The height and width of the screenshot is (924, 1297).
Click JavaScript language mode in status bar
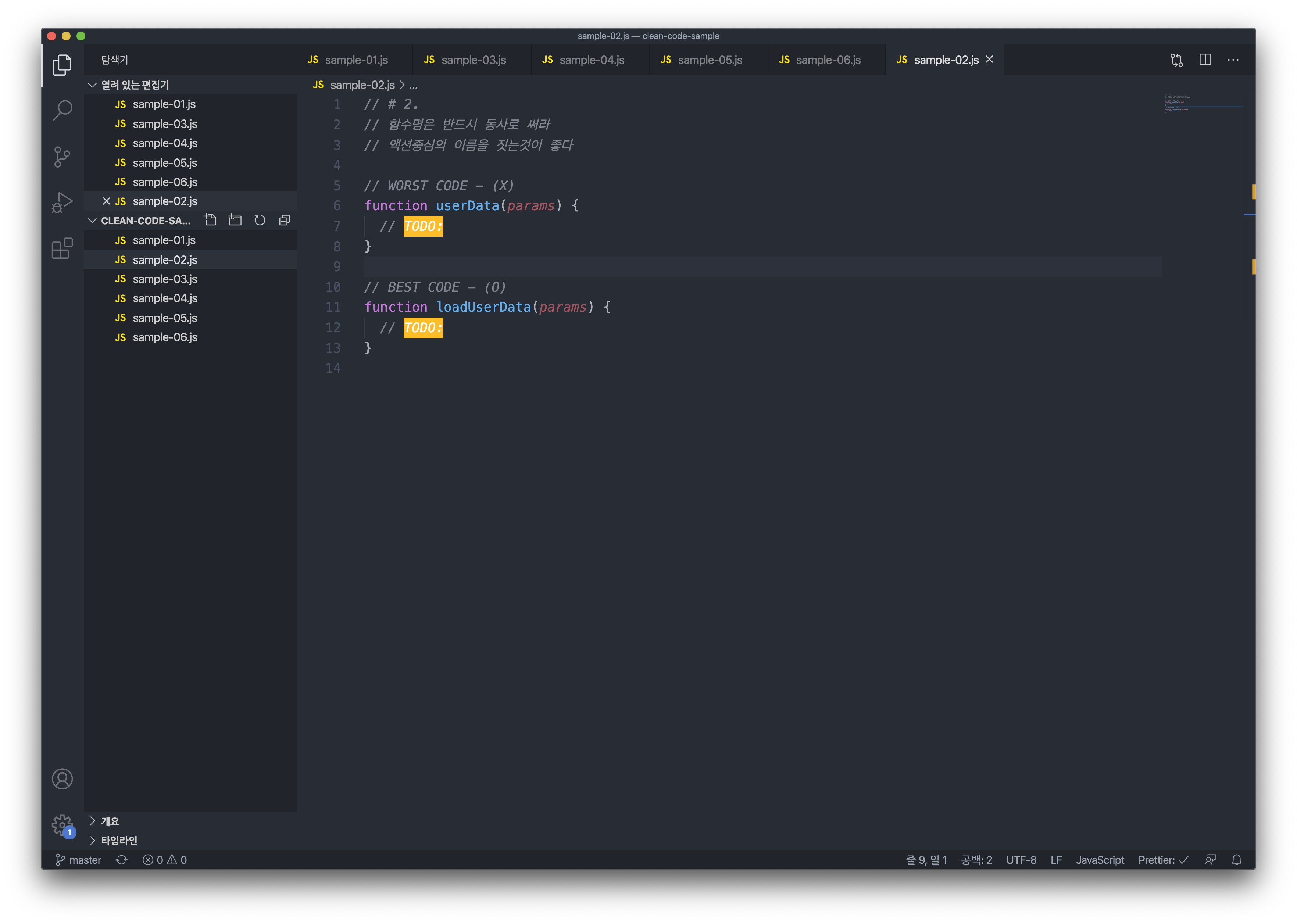1100,860
